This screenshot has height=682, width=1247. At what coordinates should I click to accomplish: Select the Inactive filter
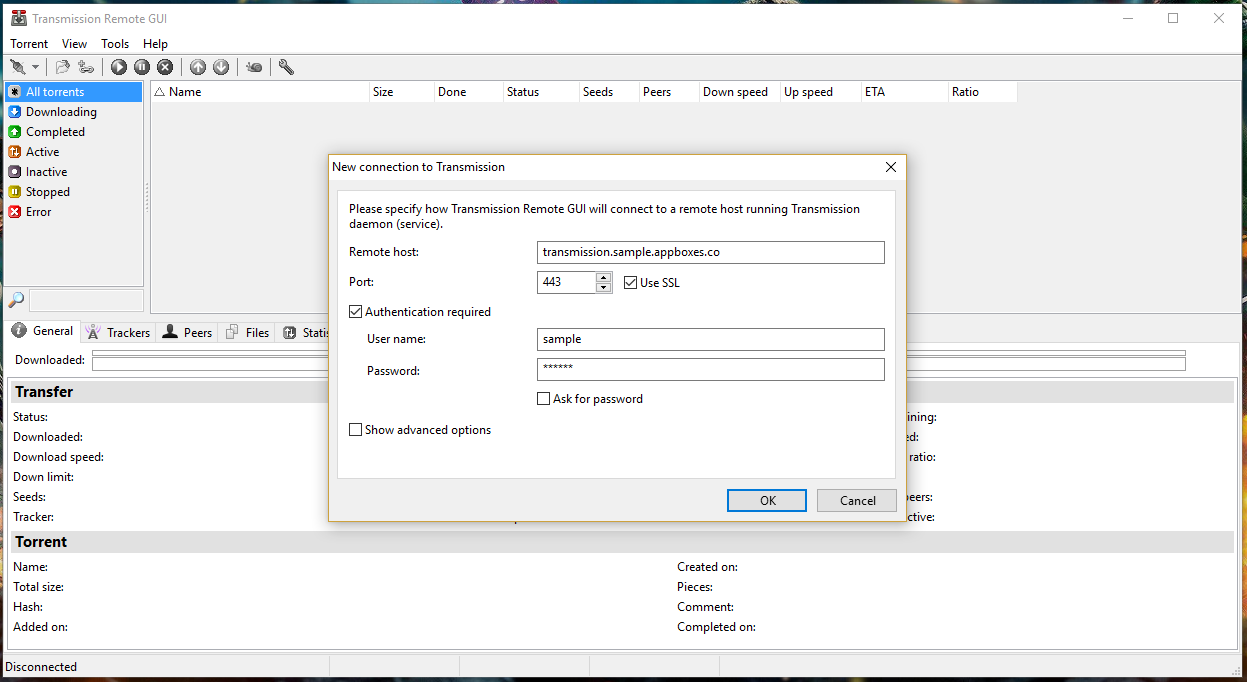point(74,172)
